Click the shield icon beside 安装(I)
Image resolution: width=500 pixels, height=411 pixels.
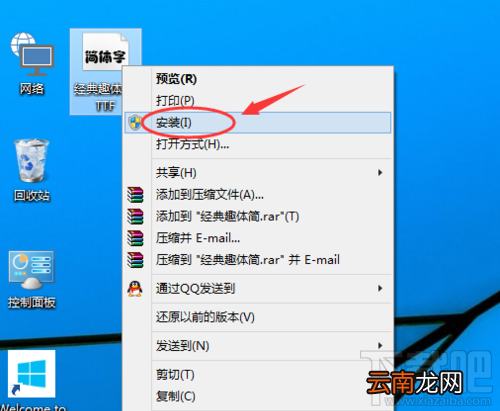point(135,123)
